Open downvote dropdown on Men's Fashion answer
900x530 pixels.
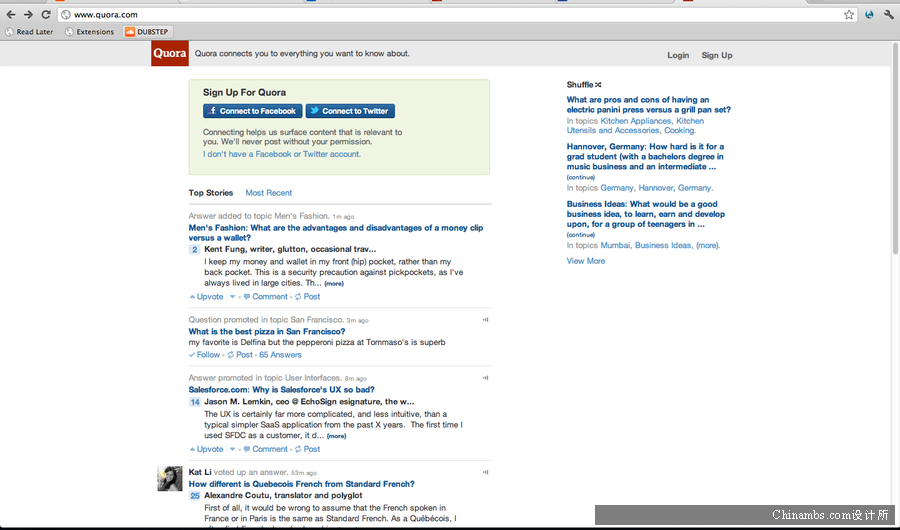[233, 297]
